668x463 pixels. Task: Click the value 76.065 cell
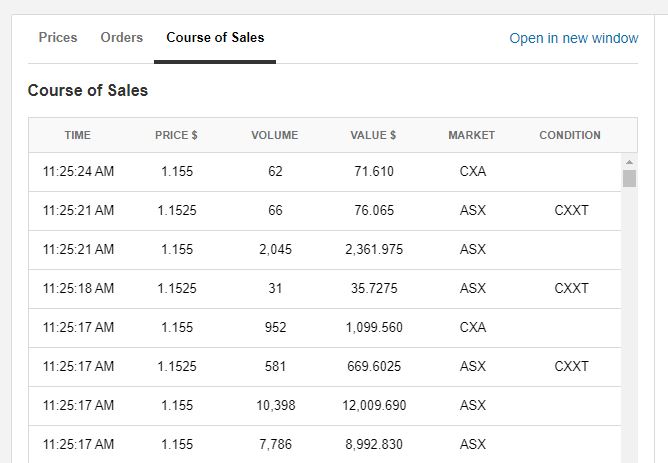(374, 210)
